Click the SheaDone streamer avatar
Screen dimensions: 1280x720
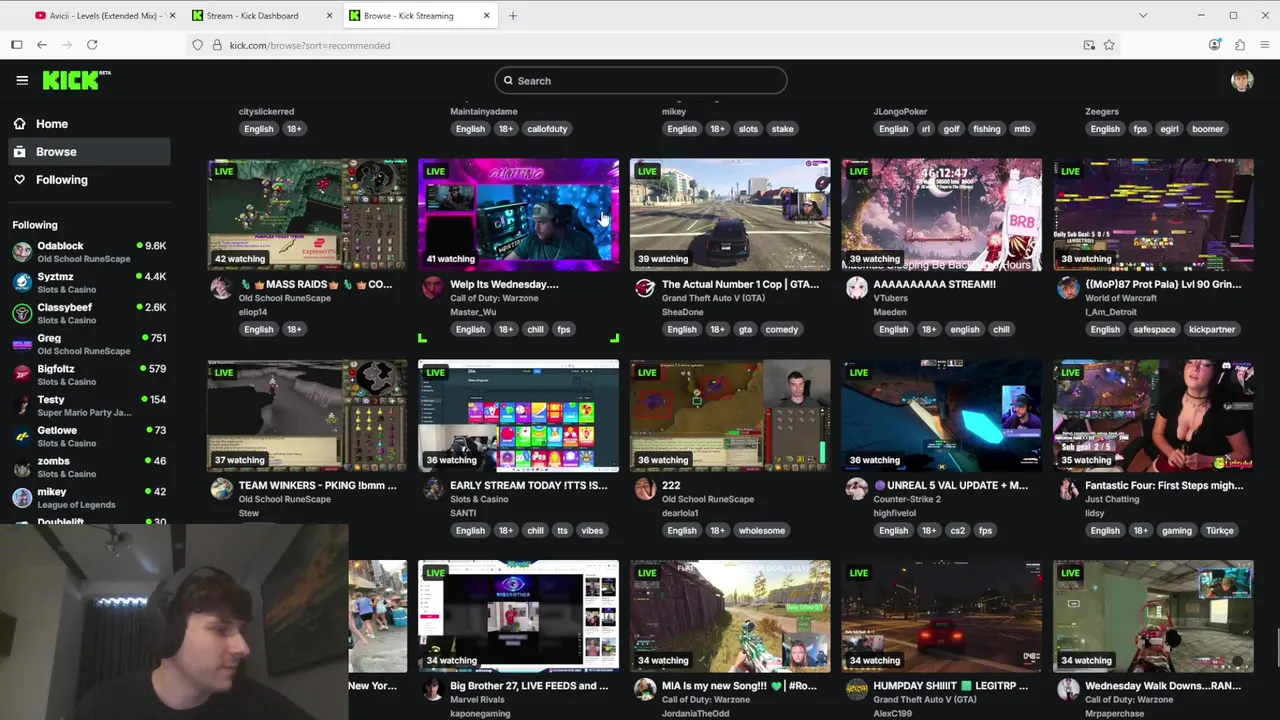coord(645,288)
